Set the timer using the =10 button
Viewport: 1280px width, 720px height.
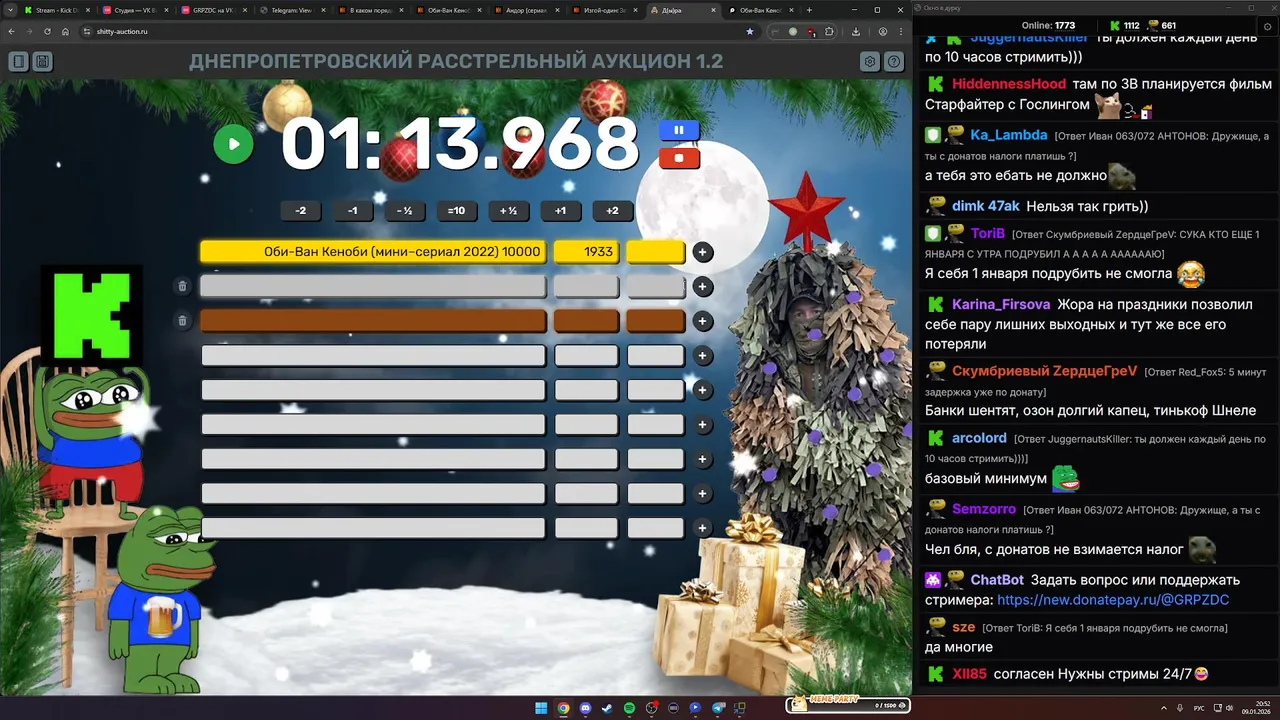(x=457, y=211)
